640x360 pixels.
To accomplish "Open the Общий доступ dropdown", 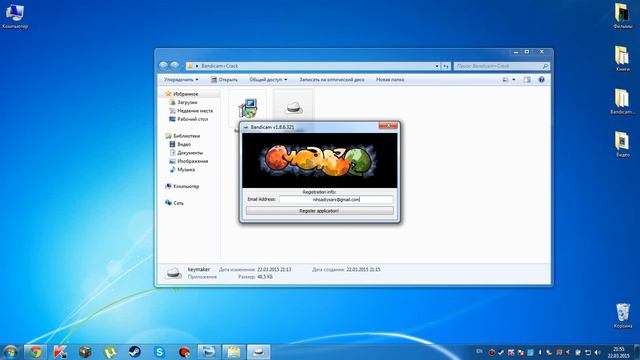I will (268, 80).
